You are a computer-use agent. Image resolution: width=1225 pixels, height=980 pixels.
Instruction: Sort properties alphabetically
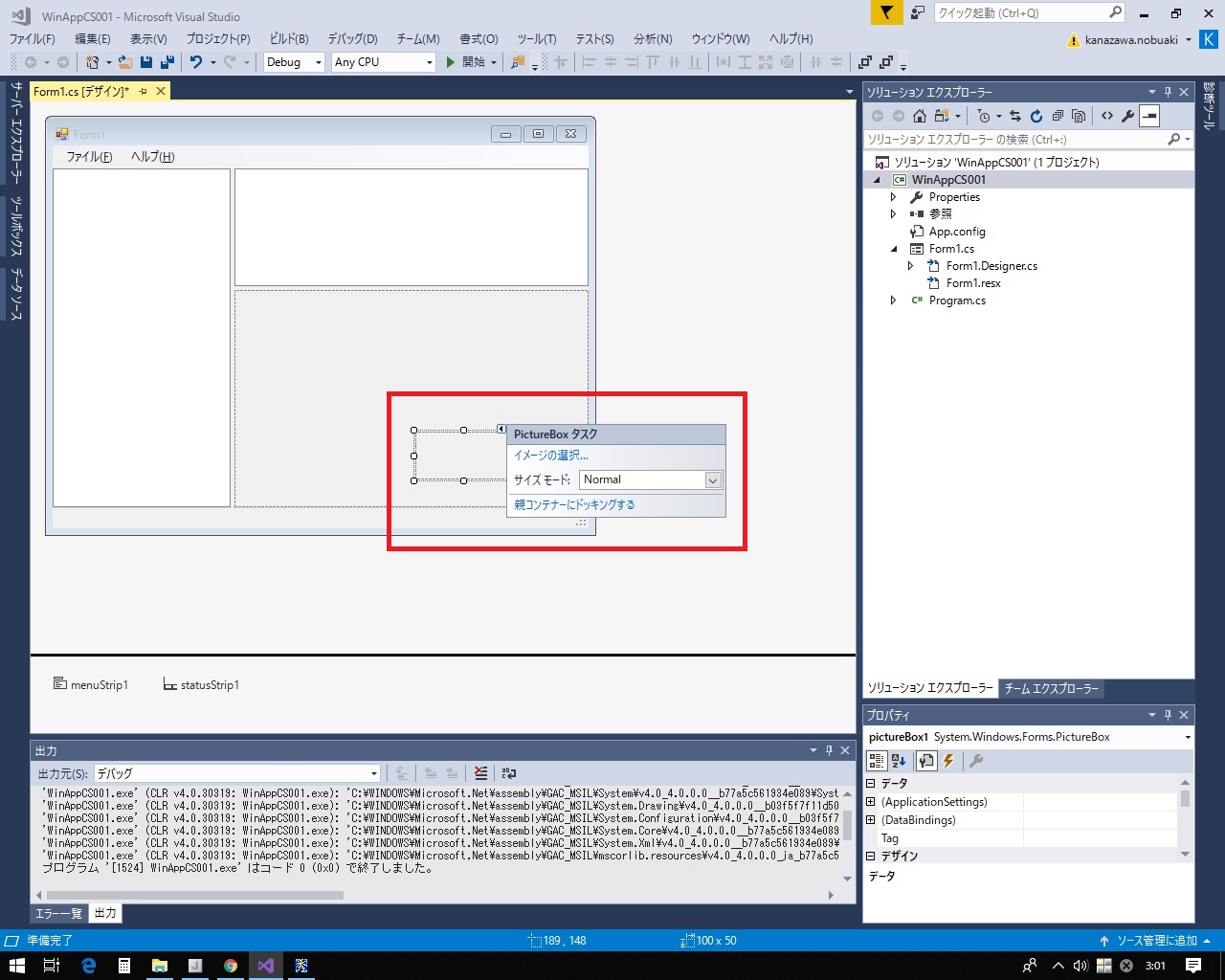click(899, 761)
